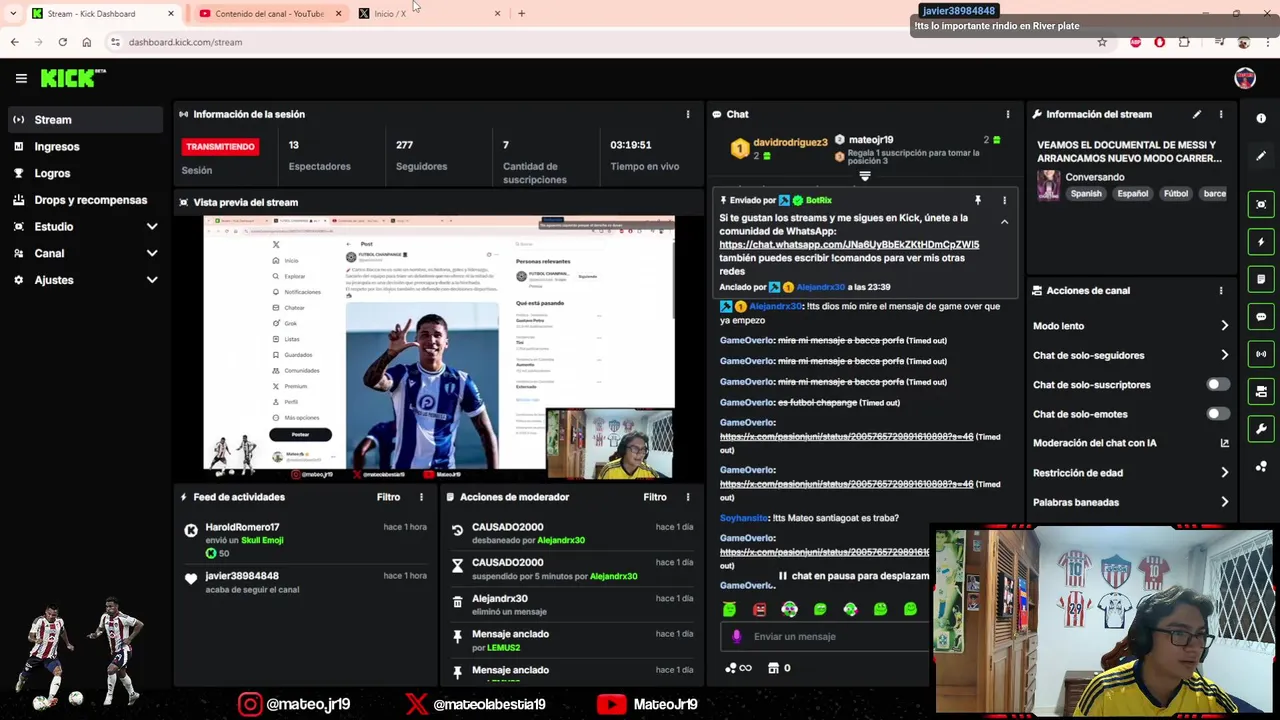Open Restricción de edad chevron
Screen dimensions: 1280x720
[x=1224, y=473]
